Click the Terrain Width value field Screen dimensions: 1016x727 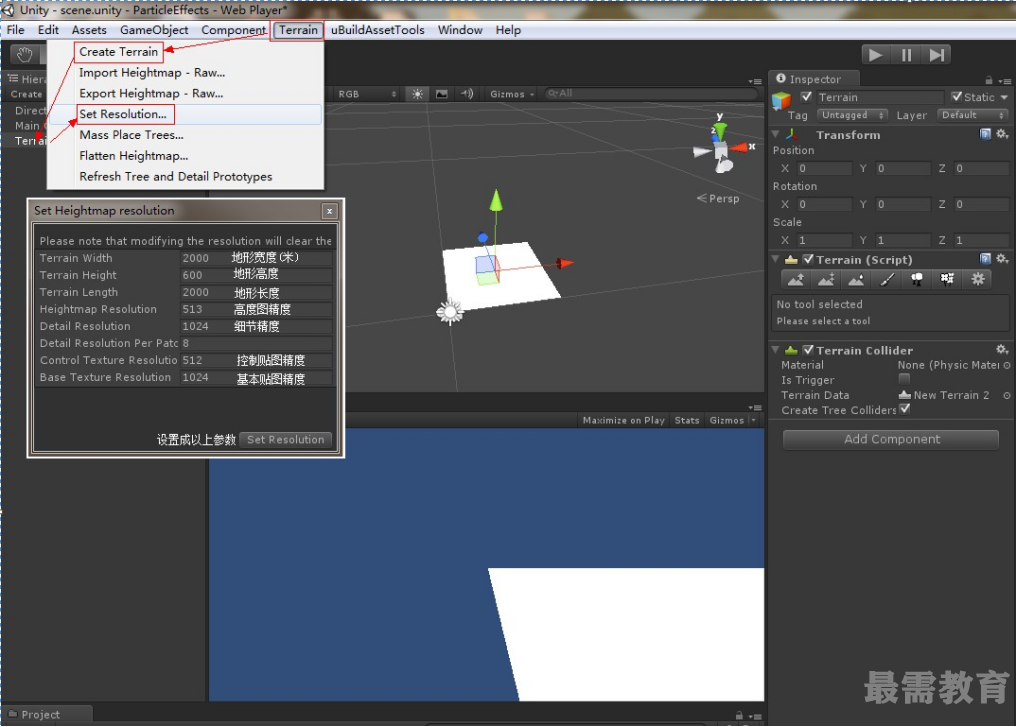(256, 258)
